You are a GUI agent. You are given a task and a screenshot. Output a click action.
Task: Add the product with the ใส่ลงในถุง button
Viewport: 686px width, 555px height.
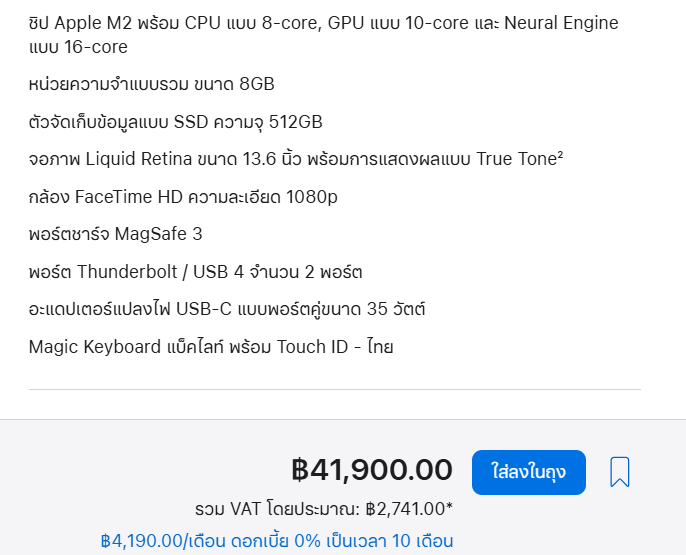click(x=528, y=472)
